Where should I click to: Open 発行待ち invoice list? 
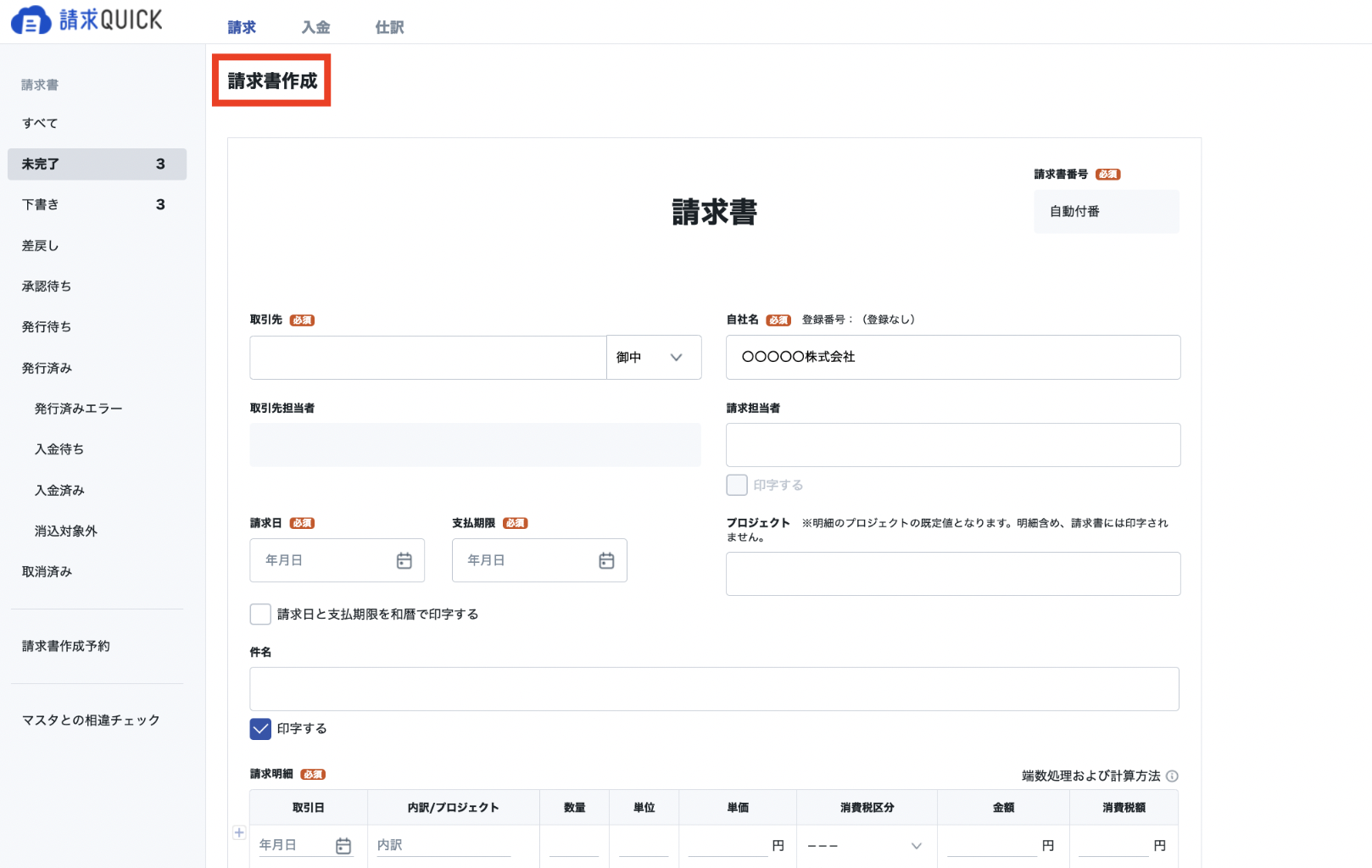click(x=47, y=327)
